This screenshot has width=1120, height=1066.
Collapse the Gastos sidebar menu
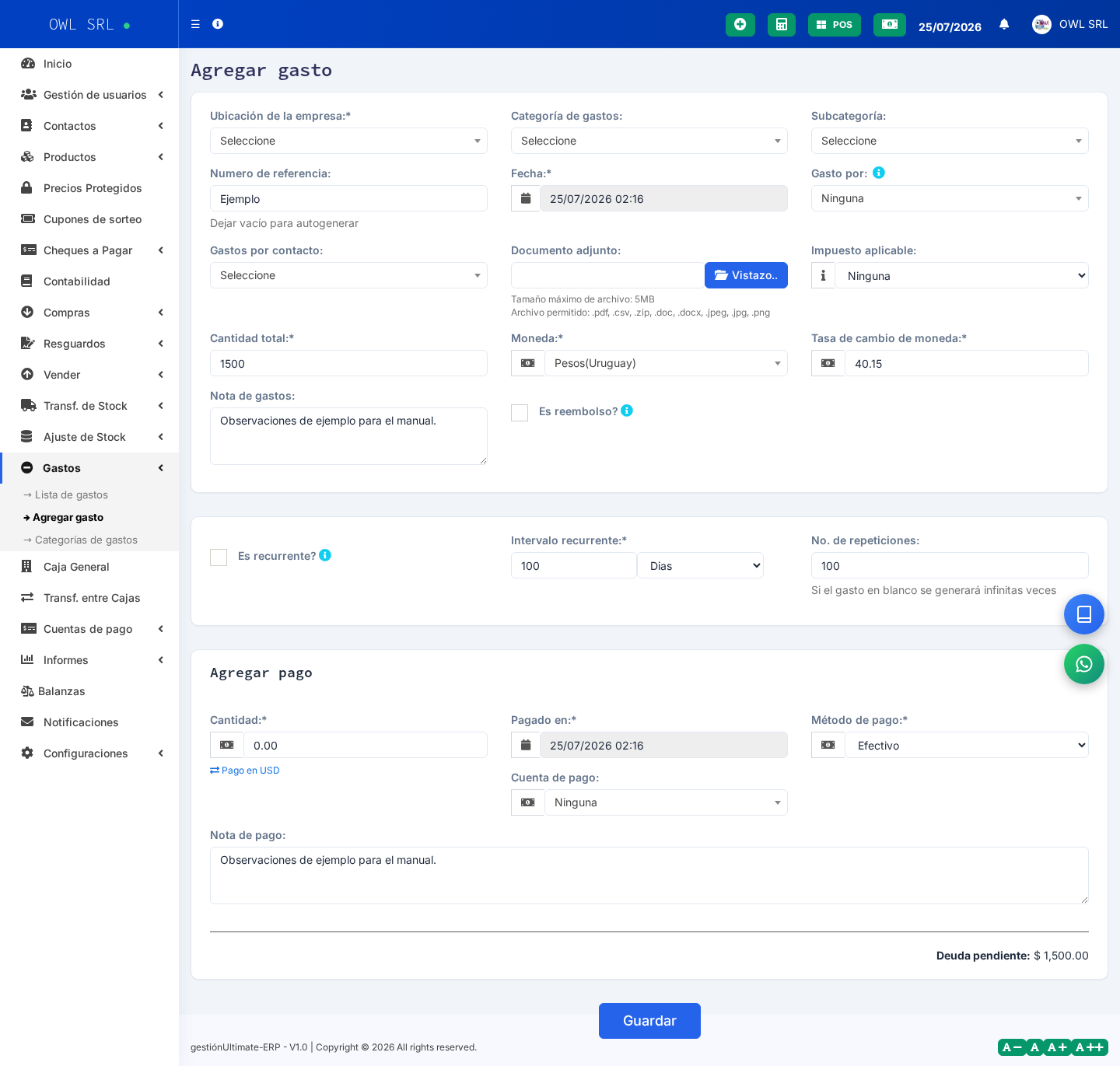pos(89,468)
